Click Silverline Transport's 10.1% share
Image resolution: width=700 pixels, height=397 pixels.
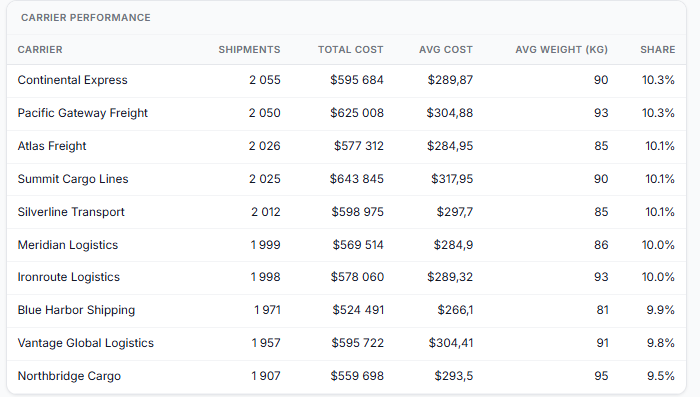coord(660,212)
